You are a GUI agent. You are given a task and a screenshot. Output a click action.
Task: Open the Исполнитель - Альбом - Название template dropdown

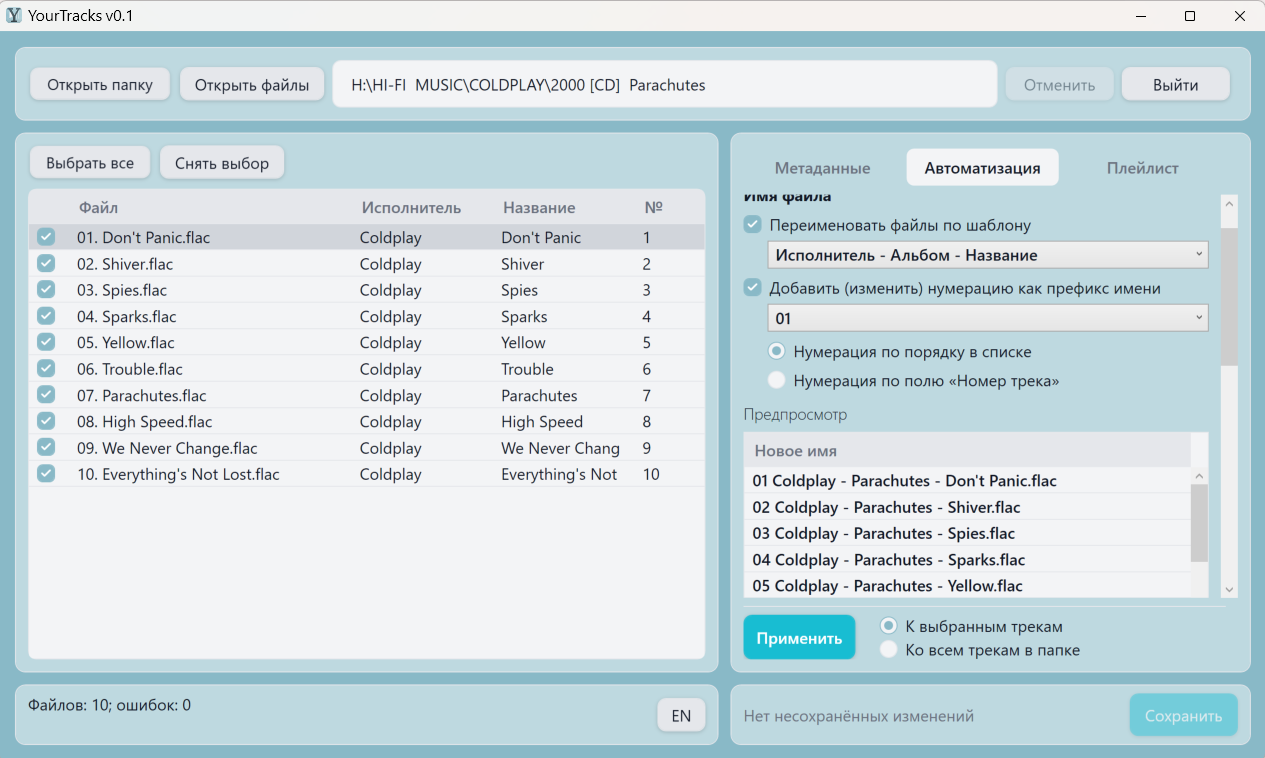click(x=988, y=255)
